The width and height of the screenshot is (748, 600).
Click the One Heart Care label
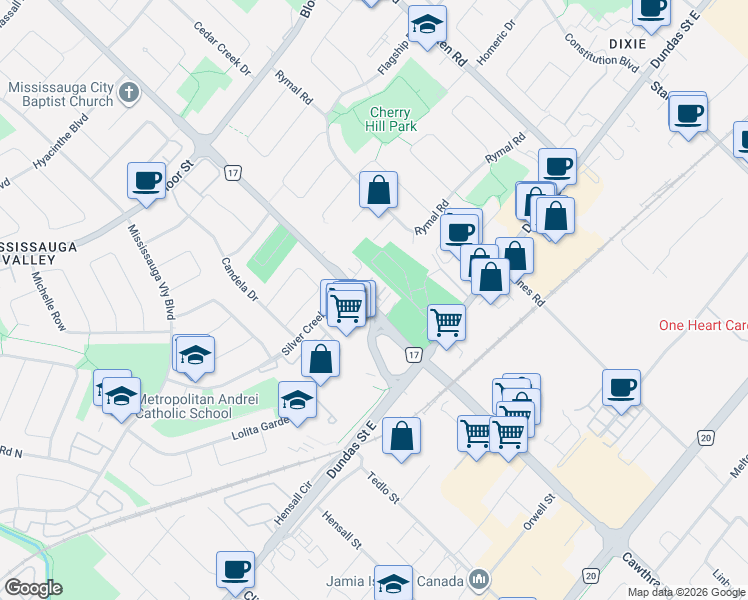pyautogui.click(x=703, y=325)
